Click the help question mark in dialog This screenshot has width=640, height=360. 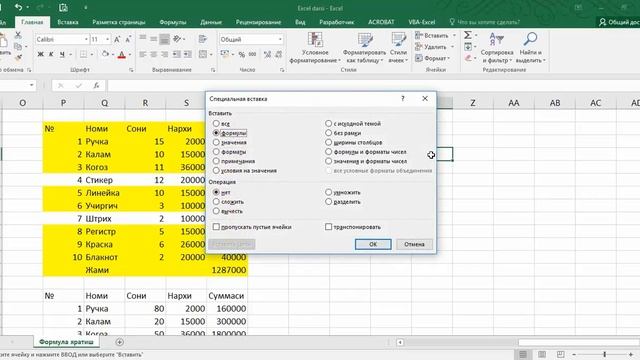point(403,98)
